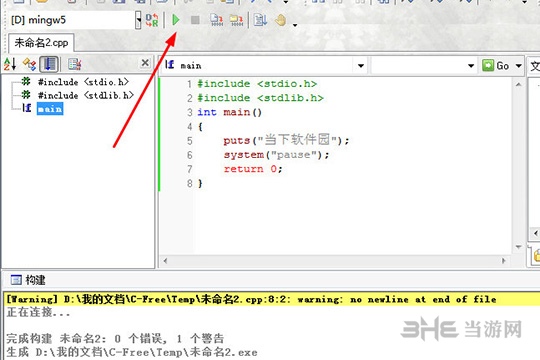Click the 正在连接... output line
Image resolution: width=540 pixels, height=360 pixels.
pos(38,313)
